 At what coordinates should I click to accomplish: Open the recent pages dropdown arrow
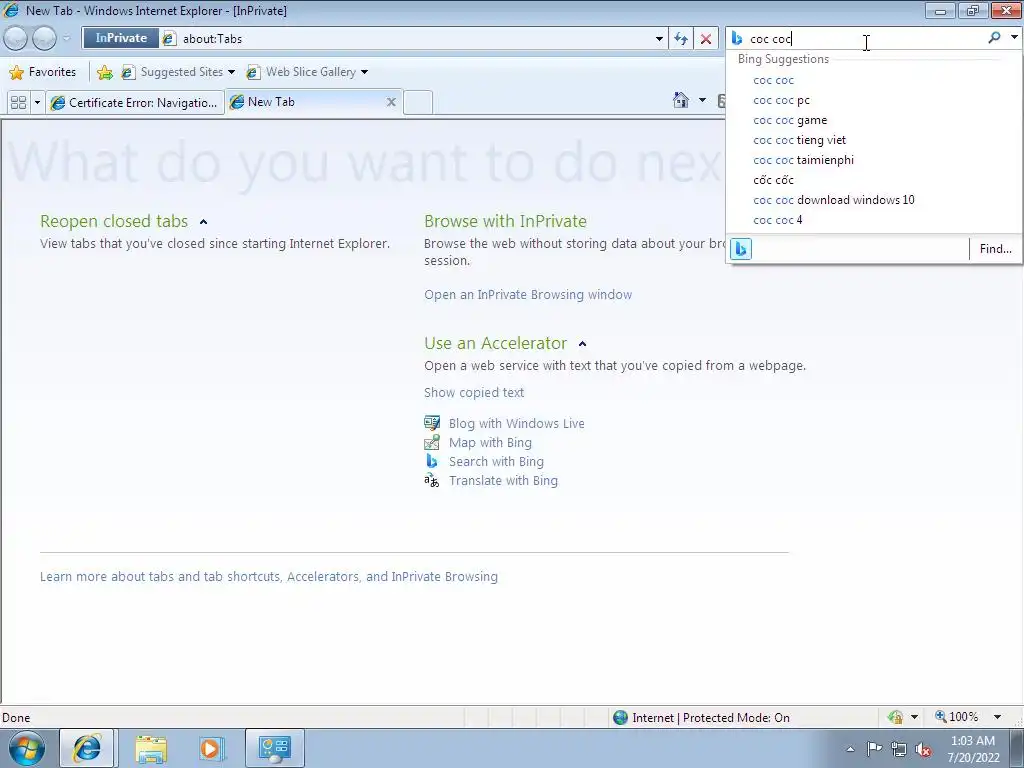(66, 39)
